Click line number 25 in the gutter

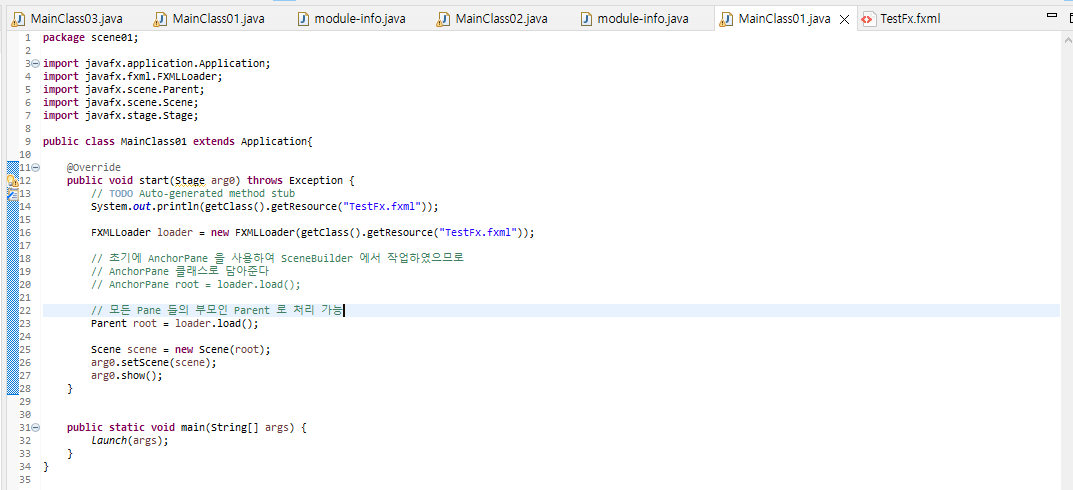(25, 350)
